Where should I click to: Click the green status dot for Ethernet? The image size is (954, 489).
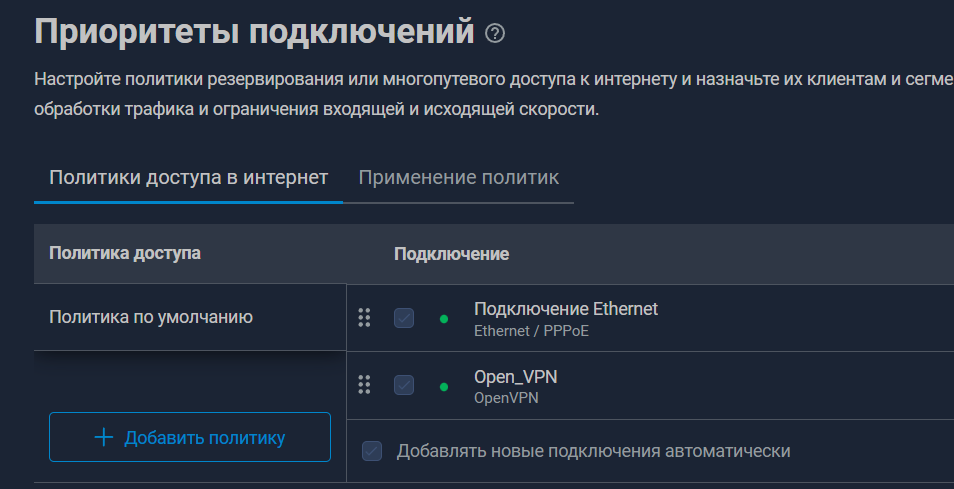(x=443, y=319)
